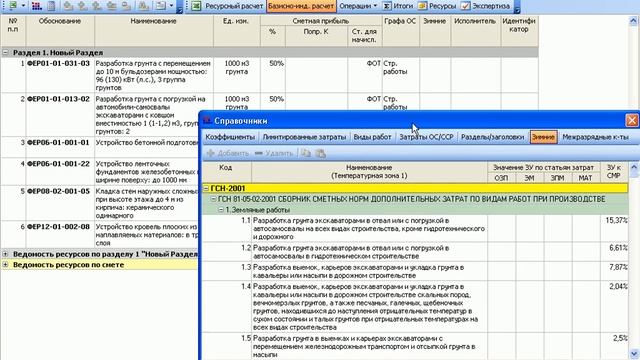Select item 1.3 with value 7,87%
The height and width of the screenshot is (360, 640).
tap(415, 271)
